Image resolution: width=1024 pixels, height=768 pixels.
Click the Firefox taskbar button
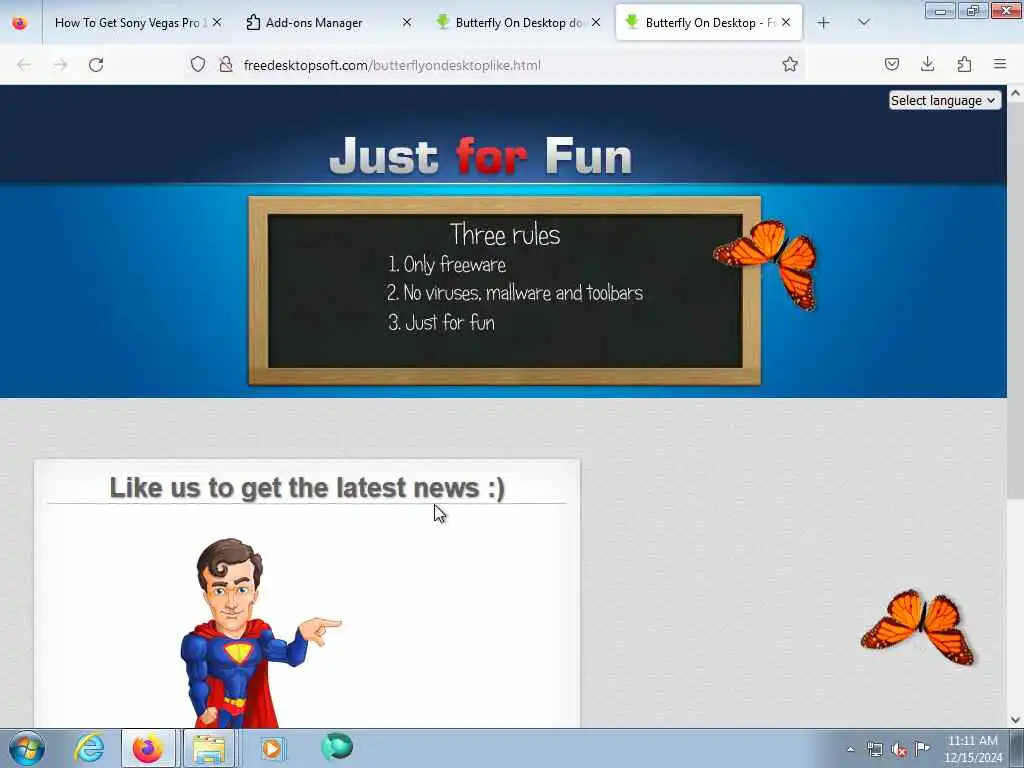pos(148,748)
